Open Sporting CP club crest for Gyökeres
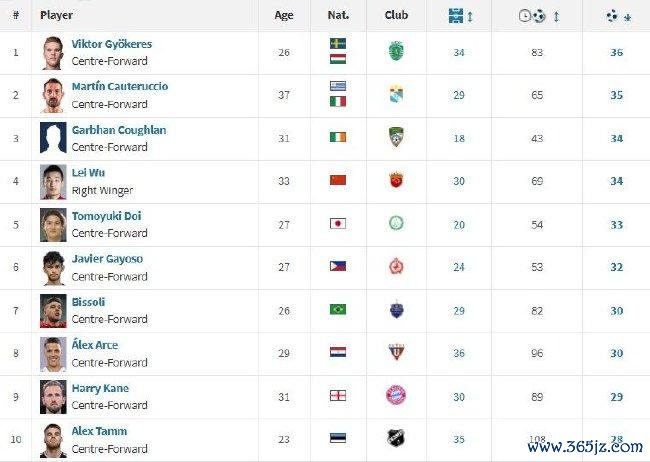The image size is (650, 462). [396, 51]
